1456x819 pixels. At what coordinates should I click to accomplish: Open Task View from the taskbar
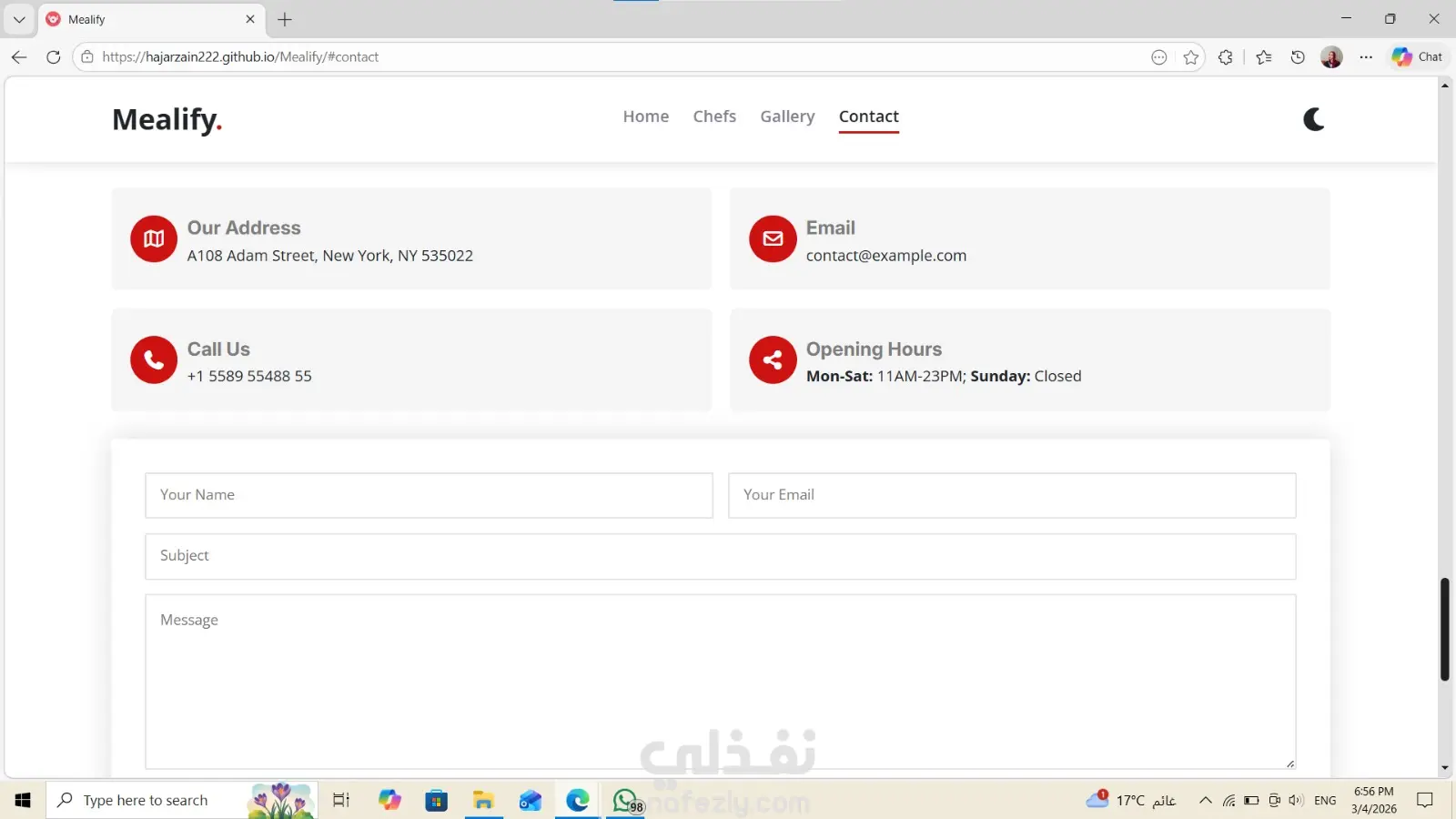[x=341, y=800]
